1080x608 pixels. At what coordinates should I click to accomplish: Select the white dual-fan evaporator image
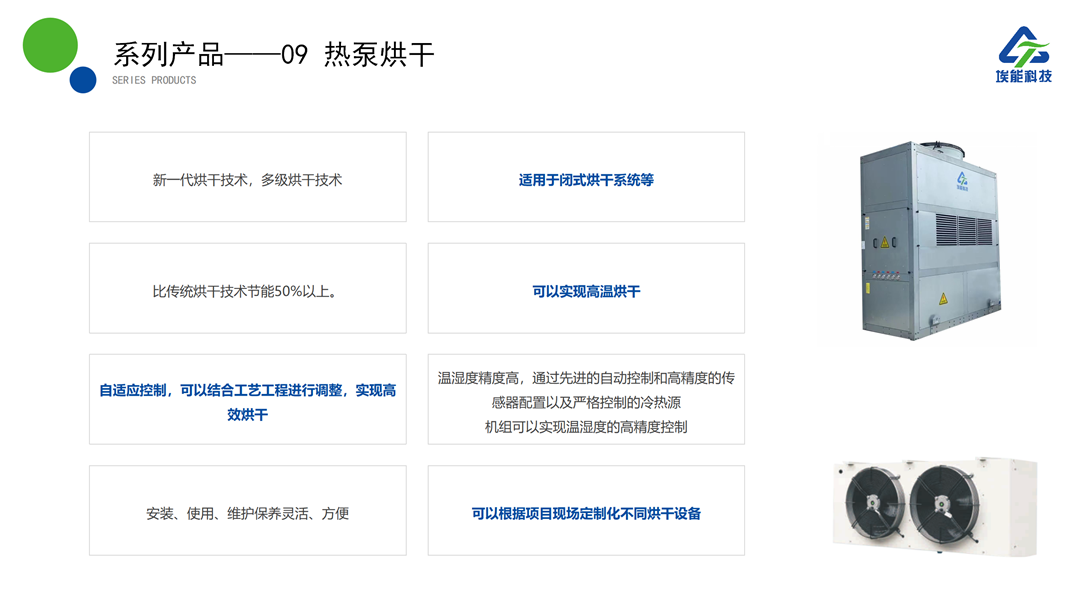point(934,505)
